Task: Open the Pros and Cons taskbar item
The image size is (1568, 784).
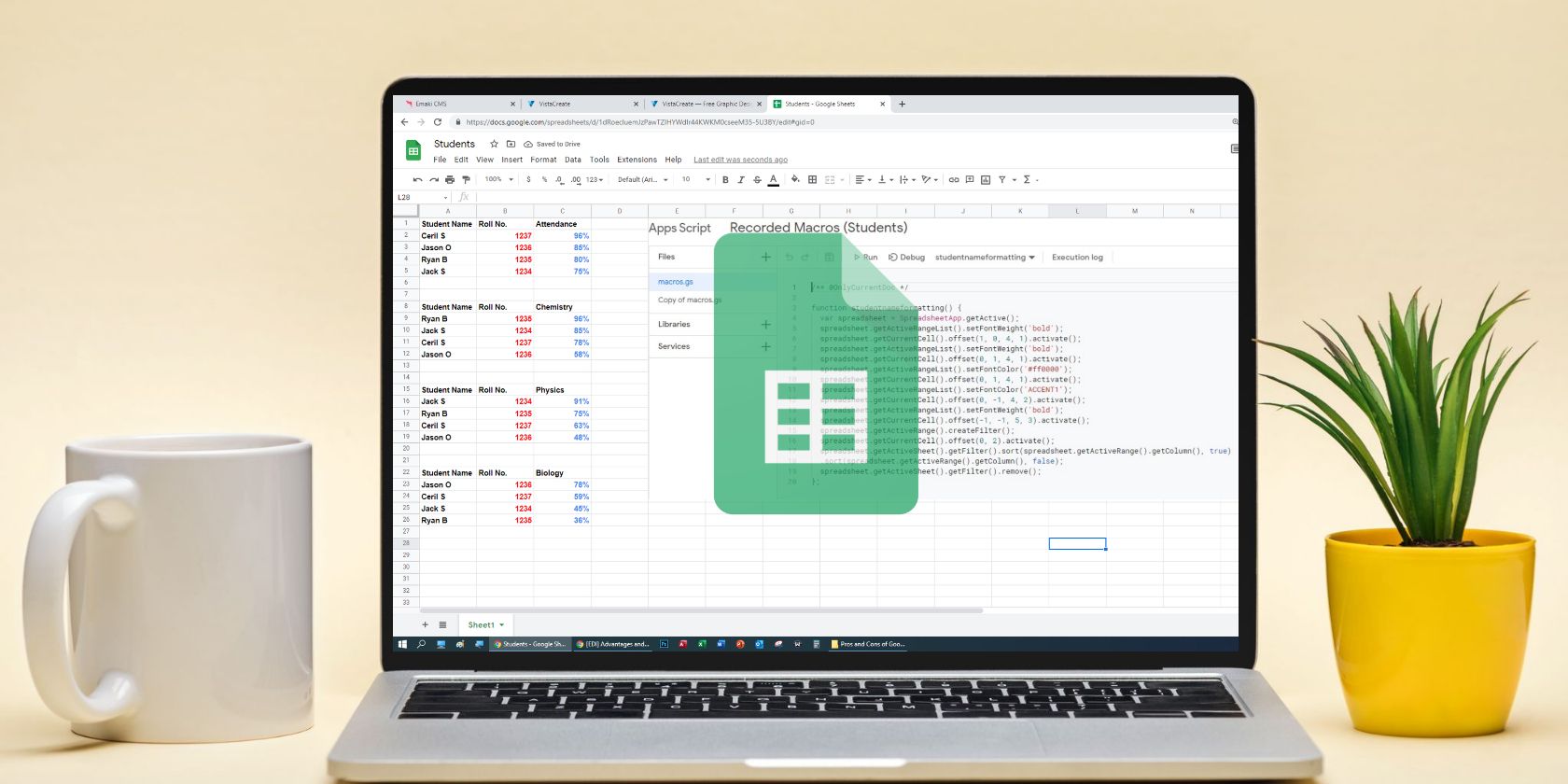Action: pyautogui.click(x=868, y=644)
